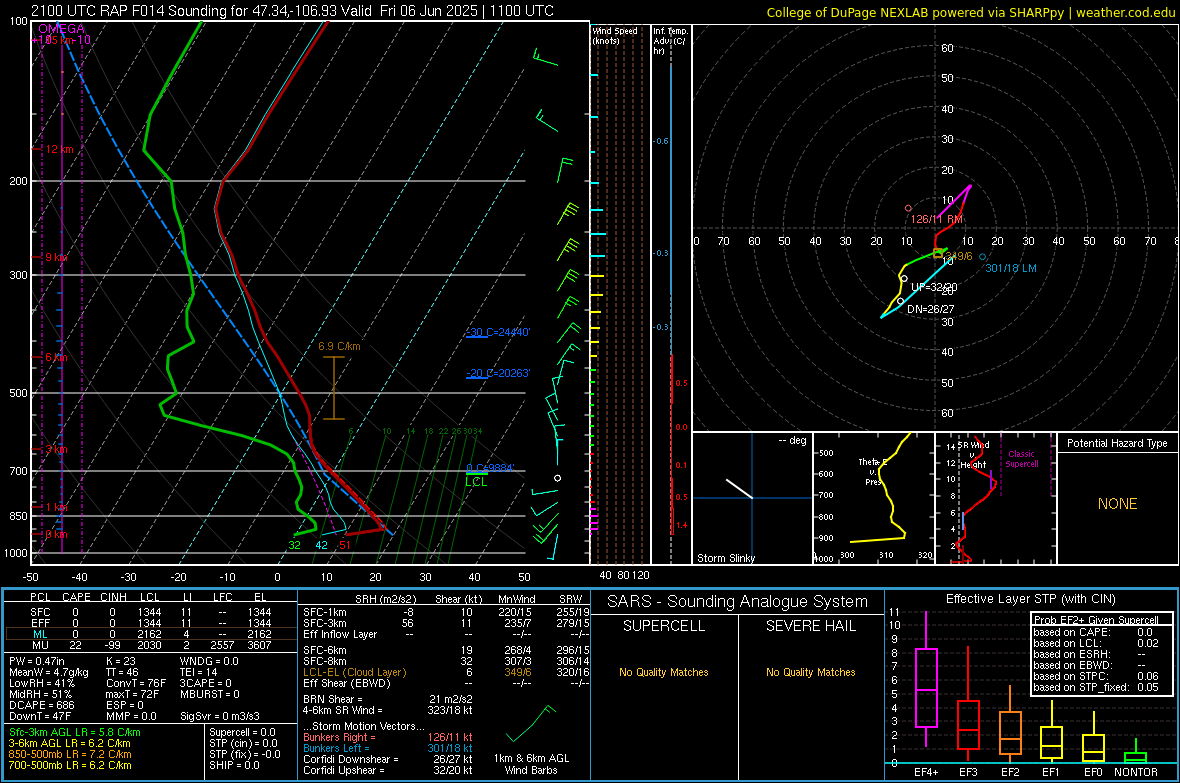
Task: Click No Quality Matches under SUPERCELL
Action: [x=664, y=672]
